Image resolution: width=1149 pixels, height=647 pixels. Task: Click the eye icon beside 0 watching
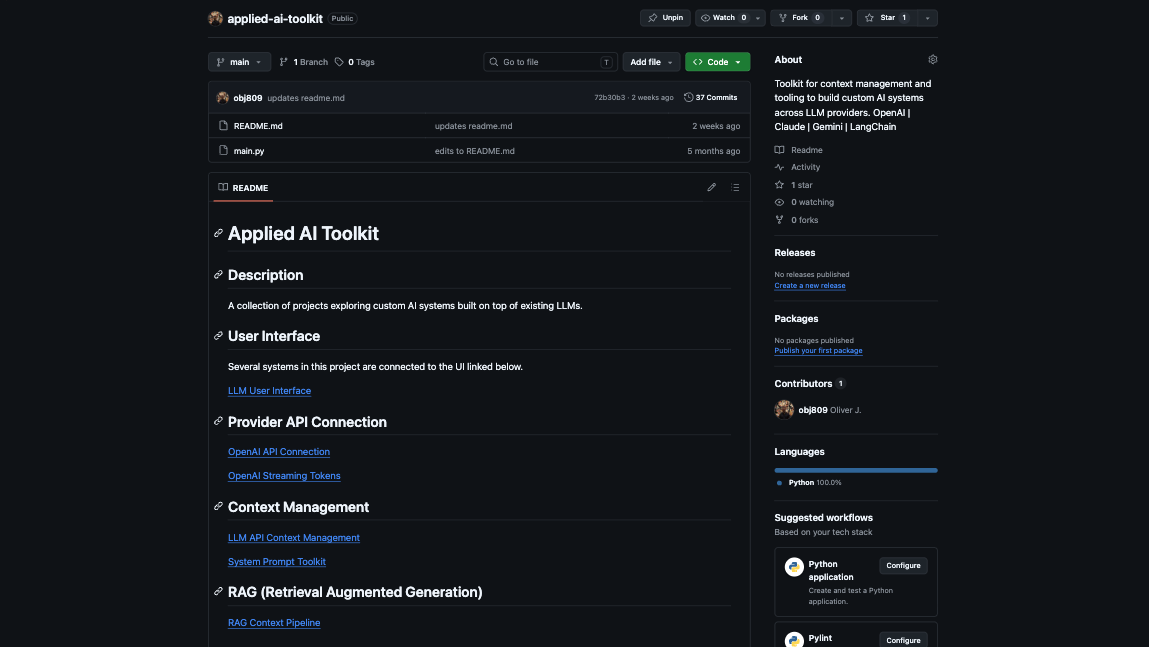coord(780,202)
